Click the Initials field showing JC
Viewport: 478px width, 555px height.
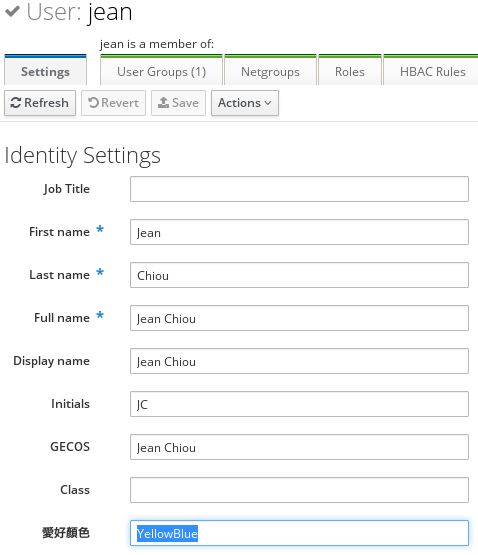click(299, 404)
